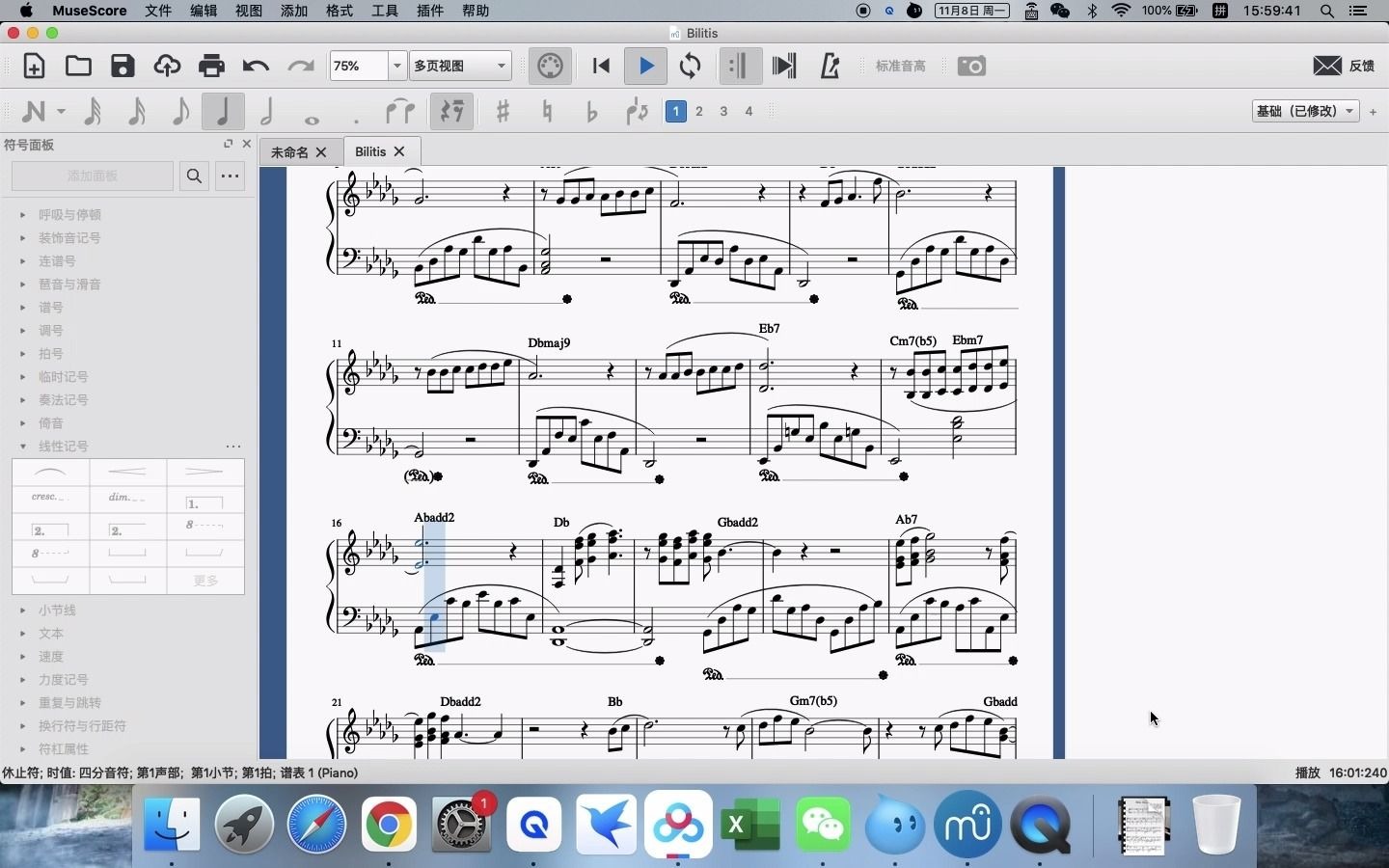Toggle play repeats button
Image resolution: width=1389 pixels, height=868 pixels.
[739, 66]
